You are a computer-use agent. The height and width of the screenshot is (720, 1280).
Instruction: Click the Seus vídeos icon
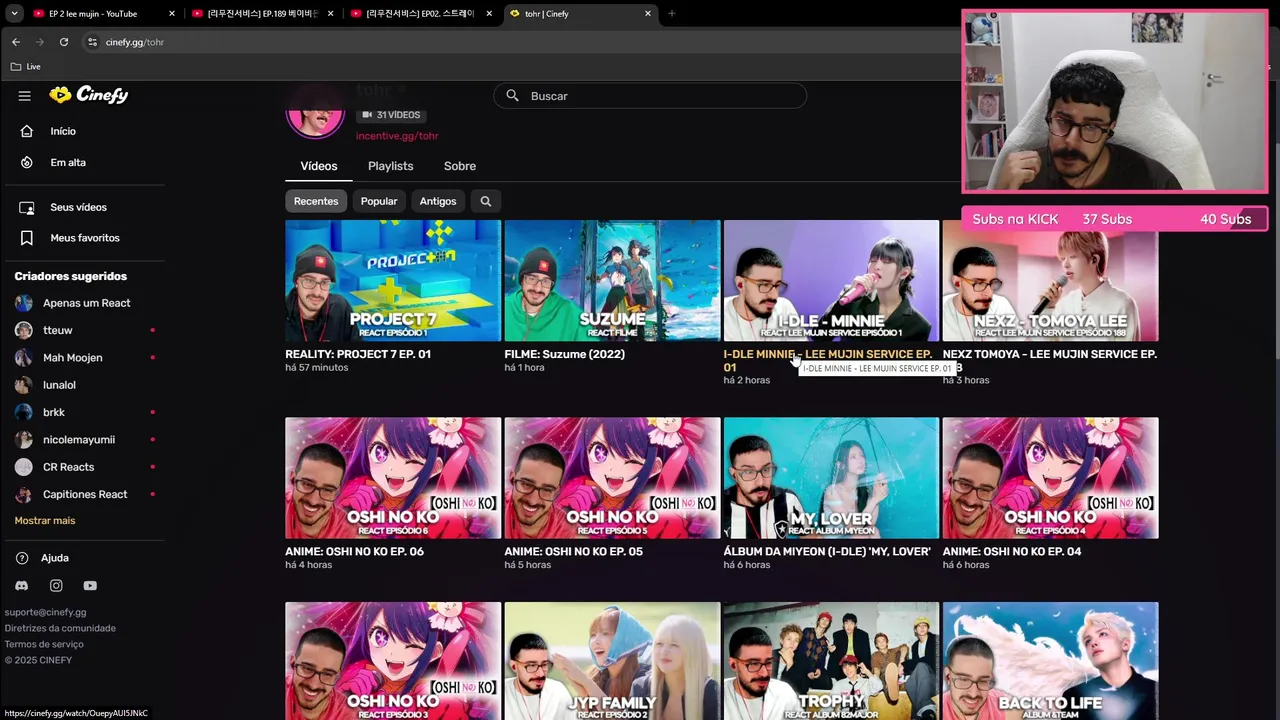tap(27, 207)
